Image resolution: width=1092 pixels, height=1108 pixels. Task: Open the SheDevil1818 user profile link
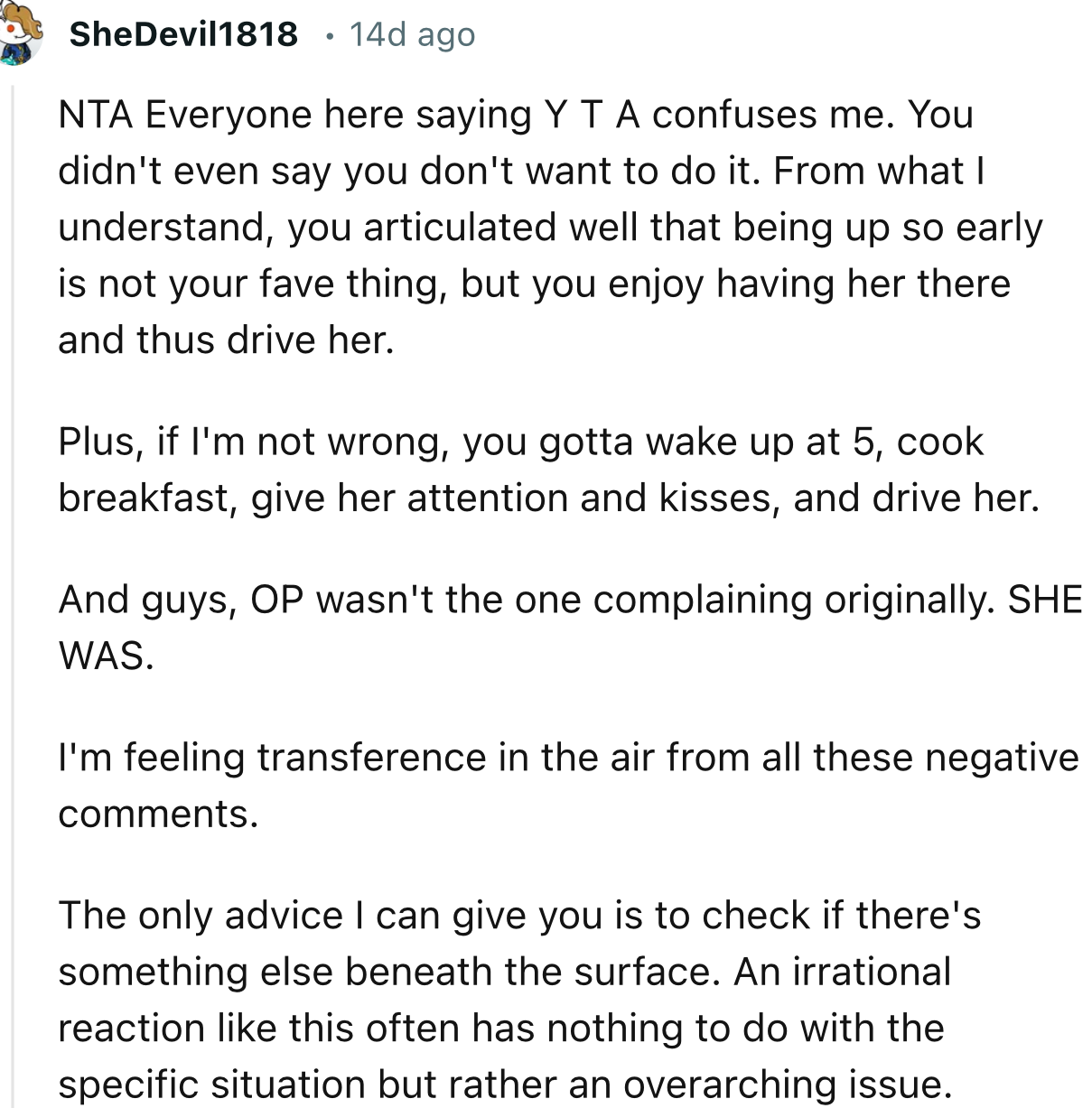pos(183,34)
